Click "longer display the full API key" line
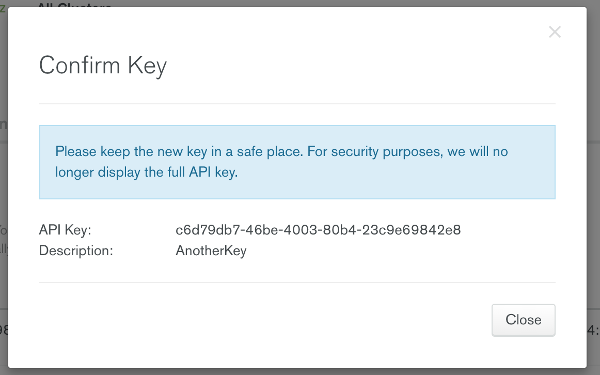 146,172
